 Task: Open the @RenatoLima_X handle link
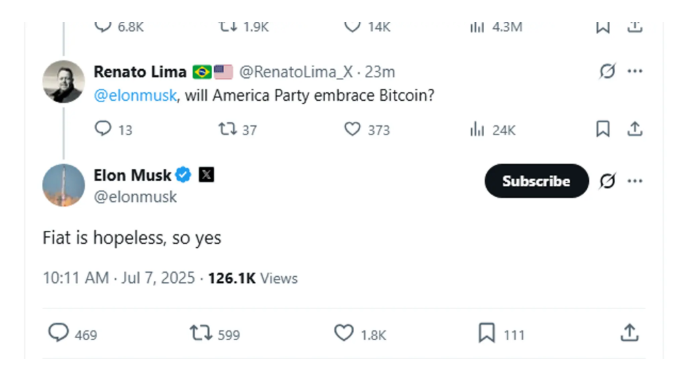point(296,72)
